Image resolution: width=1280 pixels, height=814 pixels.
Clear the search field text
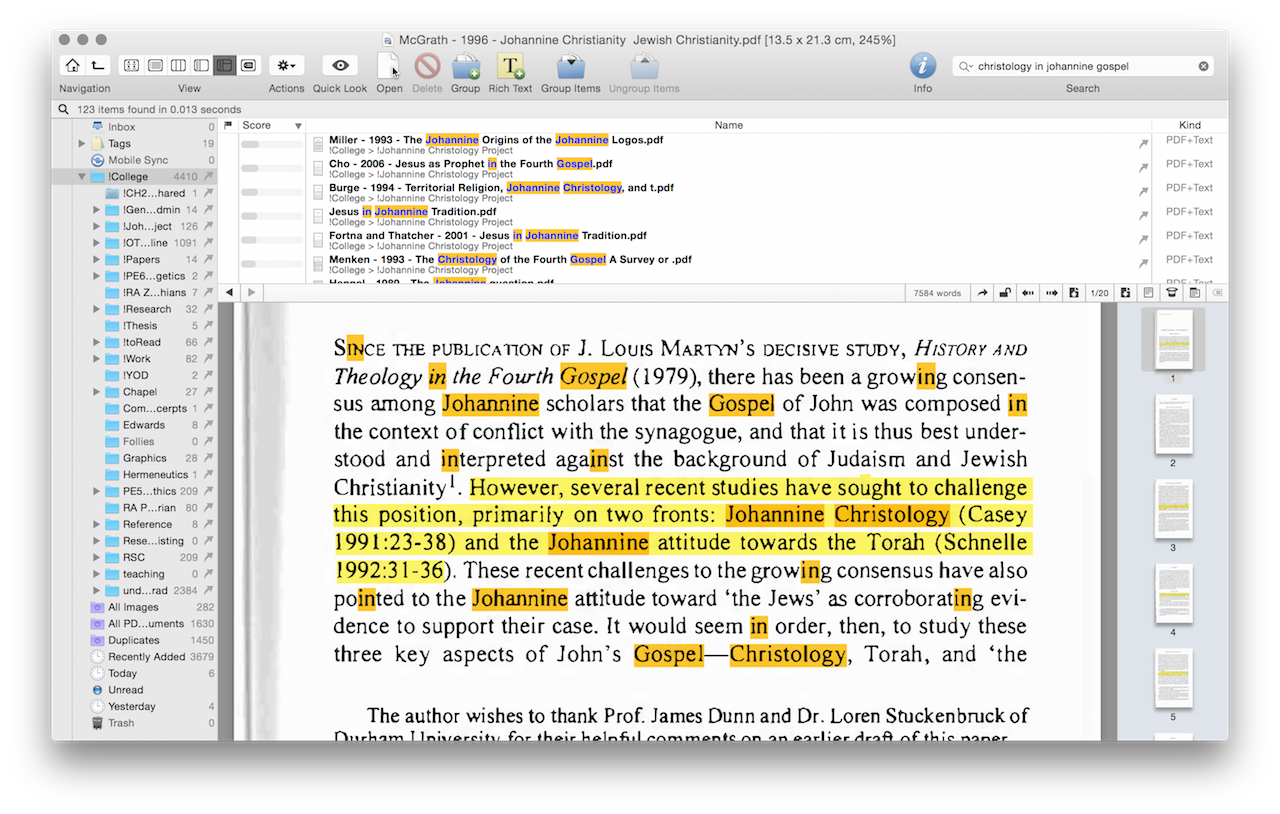1204,67
